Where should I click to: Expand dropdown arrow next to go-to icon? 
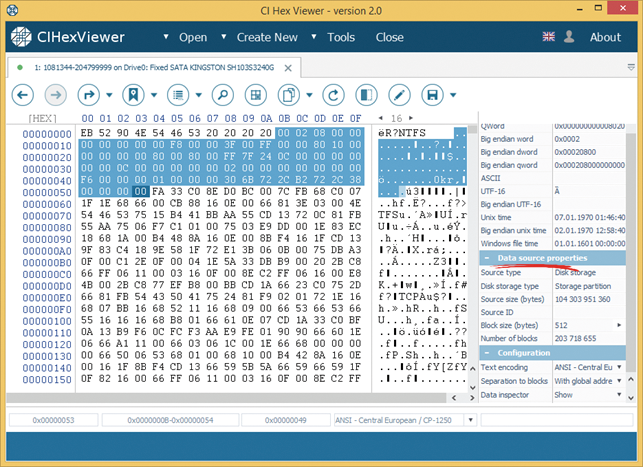pyautogui.click(x=109, y=95)
